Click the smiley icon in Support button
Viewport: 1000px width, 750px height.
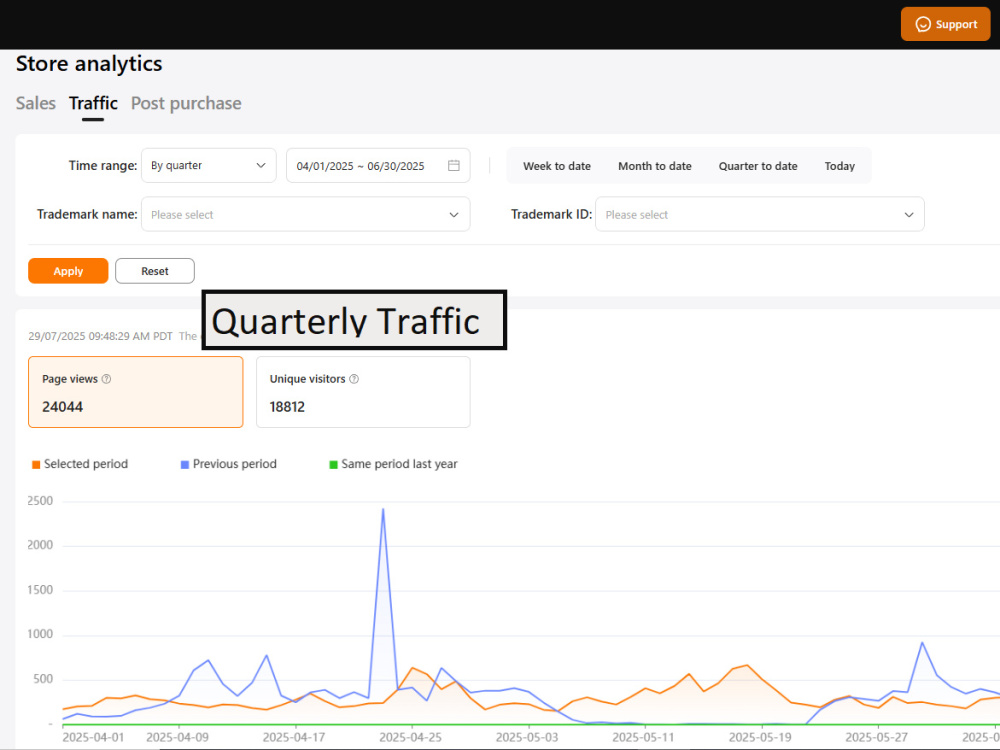point(923,24)
